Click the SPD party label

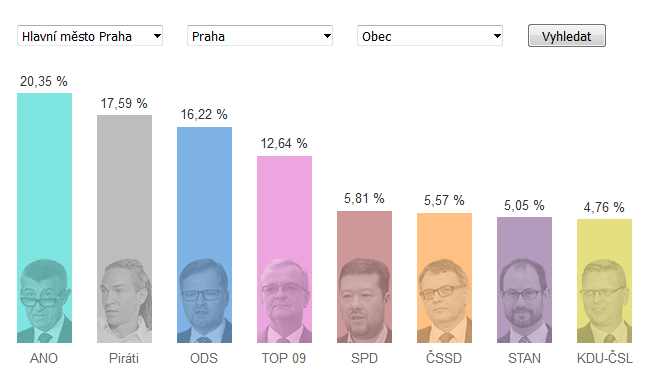click(365, 358)
